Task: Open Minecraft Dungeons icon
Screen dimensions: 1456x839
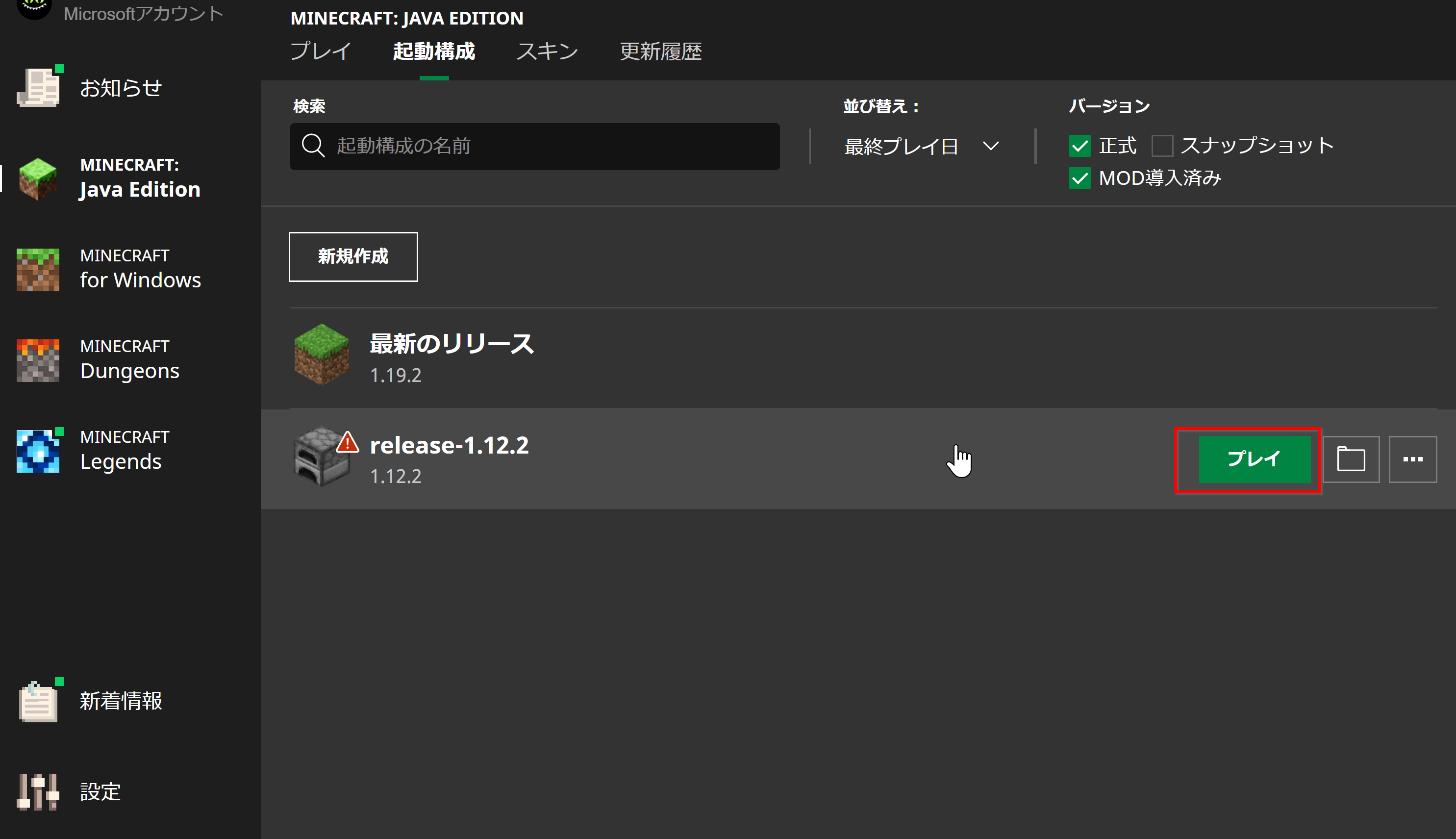Action: [x=38, y=360]
